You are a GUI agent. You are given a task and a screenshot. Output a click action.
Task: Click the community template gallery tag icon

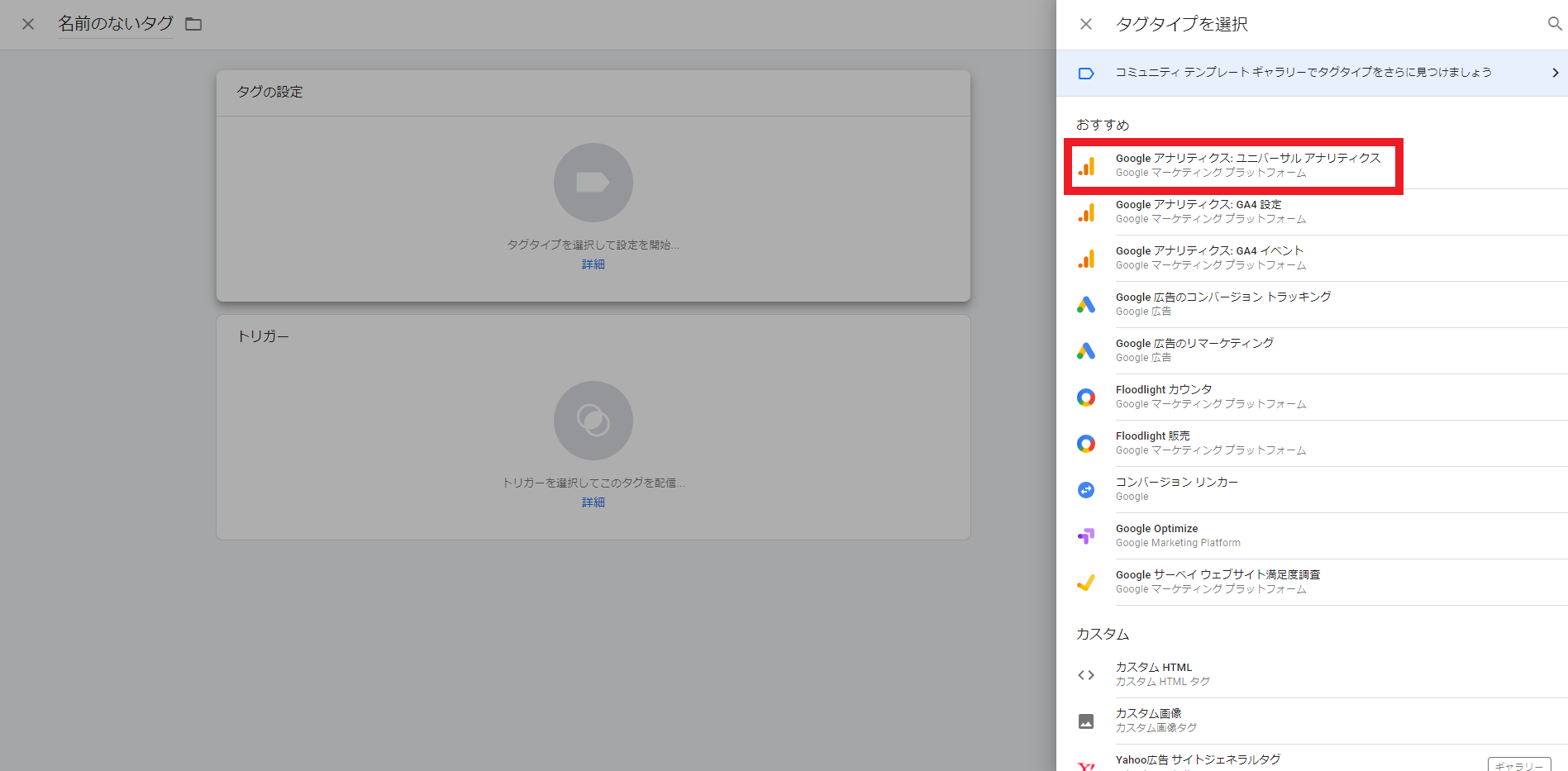tap(1086, 74)
